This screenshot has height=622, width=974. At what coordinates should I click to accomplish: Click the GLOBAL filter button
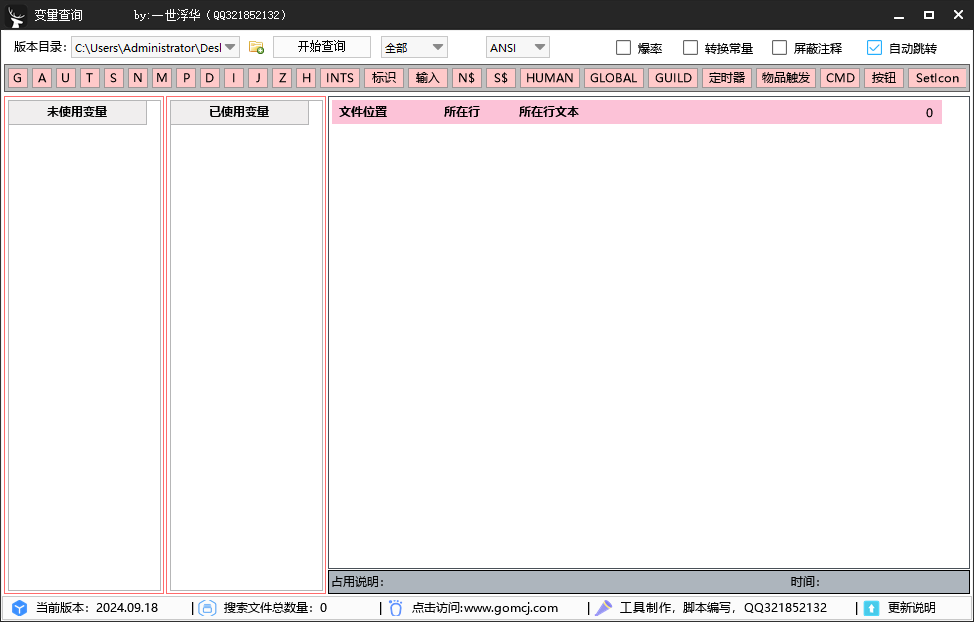coord(612,77)
